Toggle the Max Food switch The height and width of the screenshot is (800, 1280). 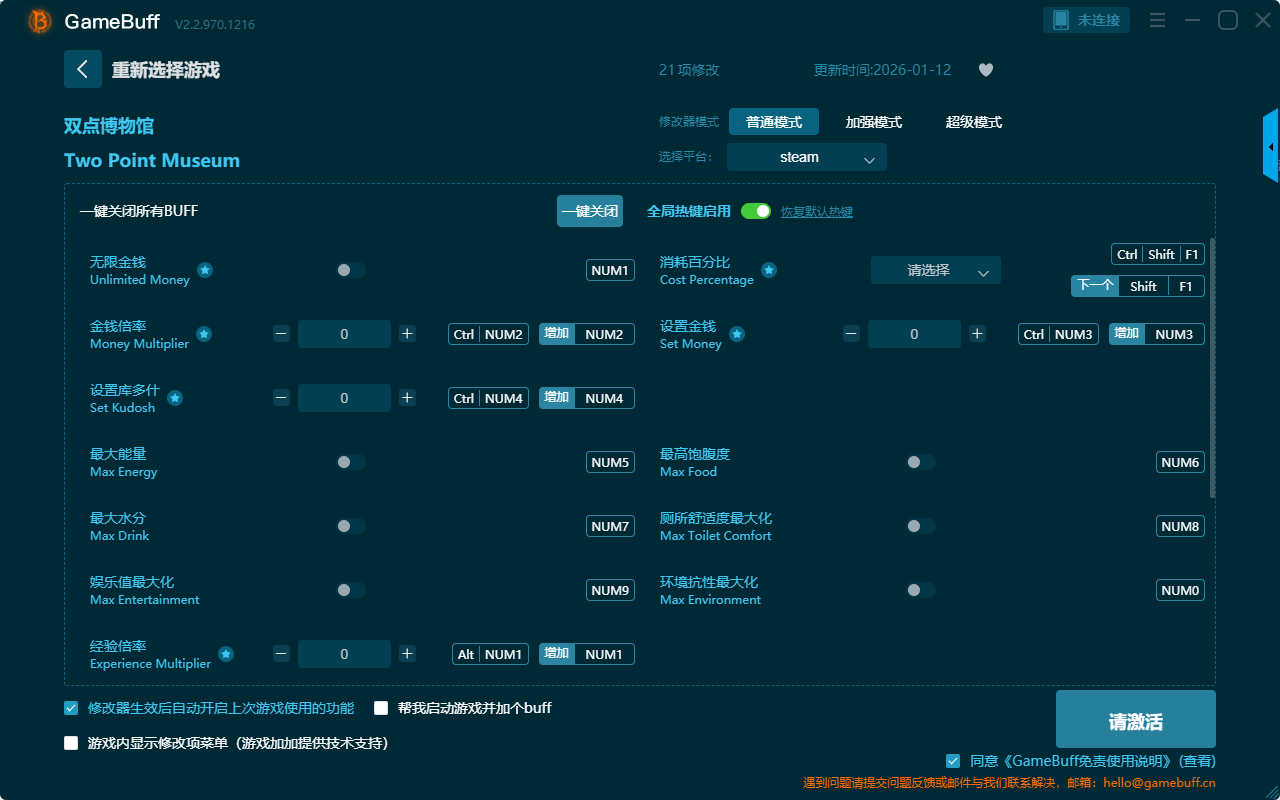pos(921,462)
